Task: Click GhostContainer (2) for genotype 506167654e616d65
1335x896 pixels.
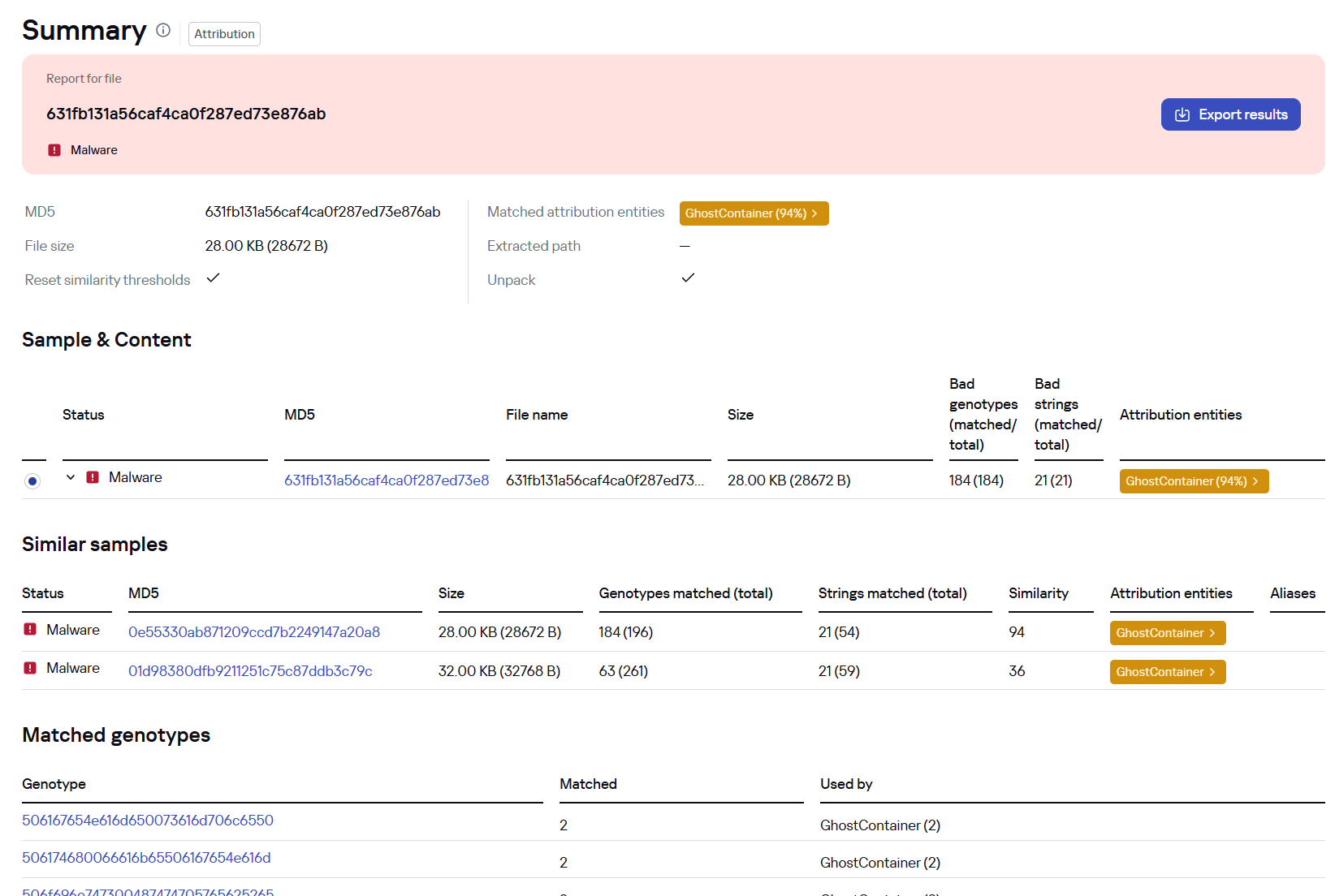Action: tap(880, 825)
